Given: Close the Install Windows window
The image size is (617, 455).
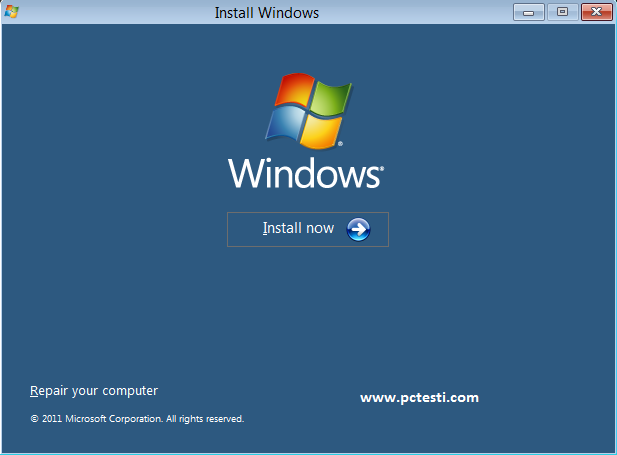Looking at the screenshot, I should click(597, 12).
